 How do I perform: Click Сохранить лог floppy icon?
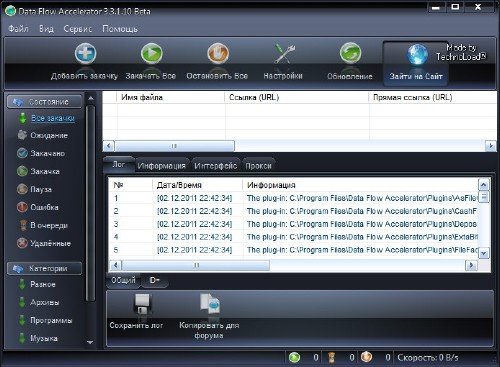coord(143,303)
